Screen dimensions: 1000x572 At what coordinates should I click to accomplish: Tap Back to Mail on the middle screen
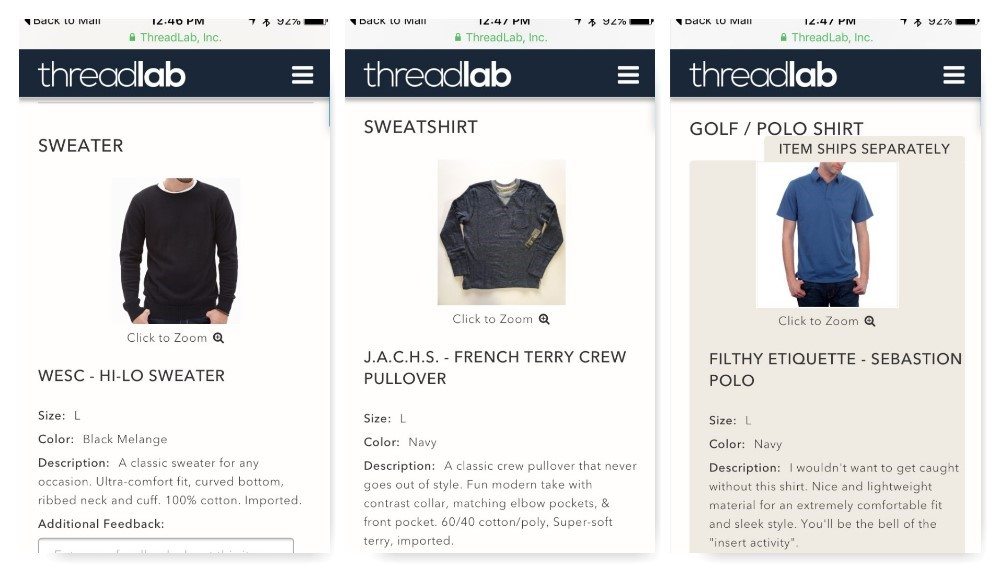[x=388, y=21]
